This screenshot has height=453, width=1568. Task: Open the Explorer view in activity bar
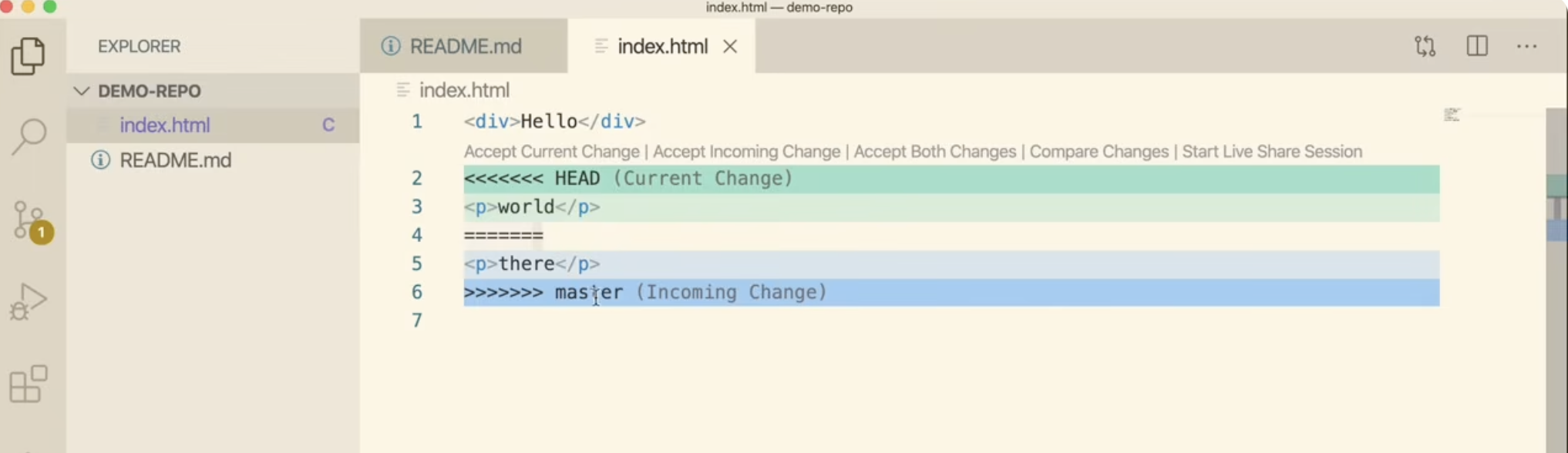coord(29,56)
